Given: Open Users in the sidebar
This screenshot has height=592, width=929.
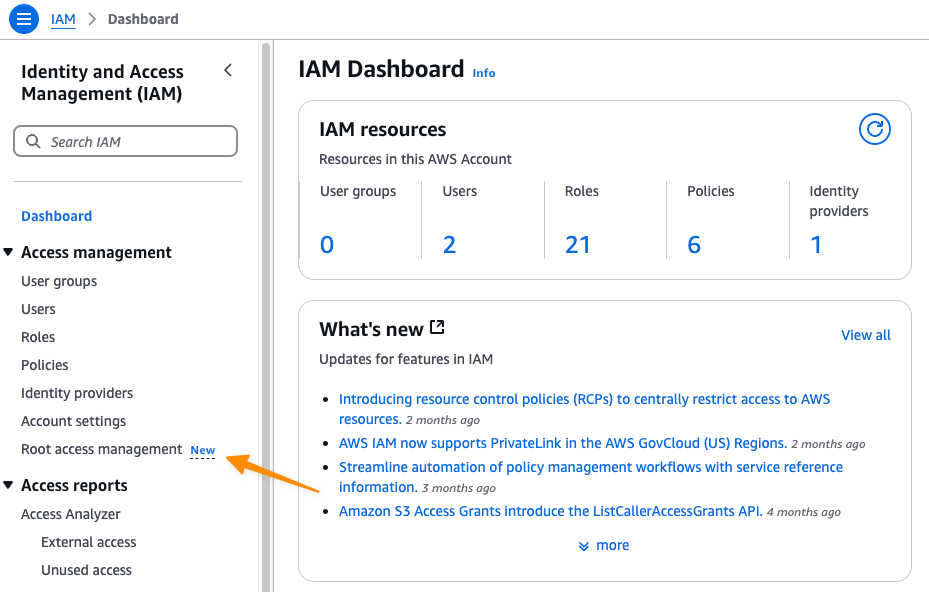Looking at the screenshot, I should [x=38, y=309].
